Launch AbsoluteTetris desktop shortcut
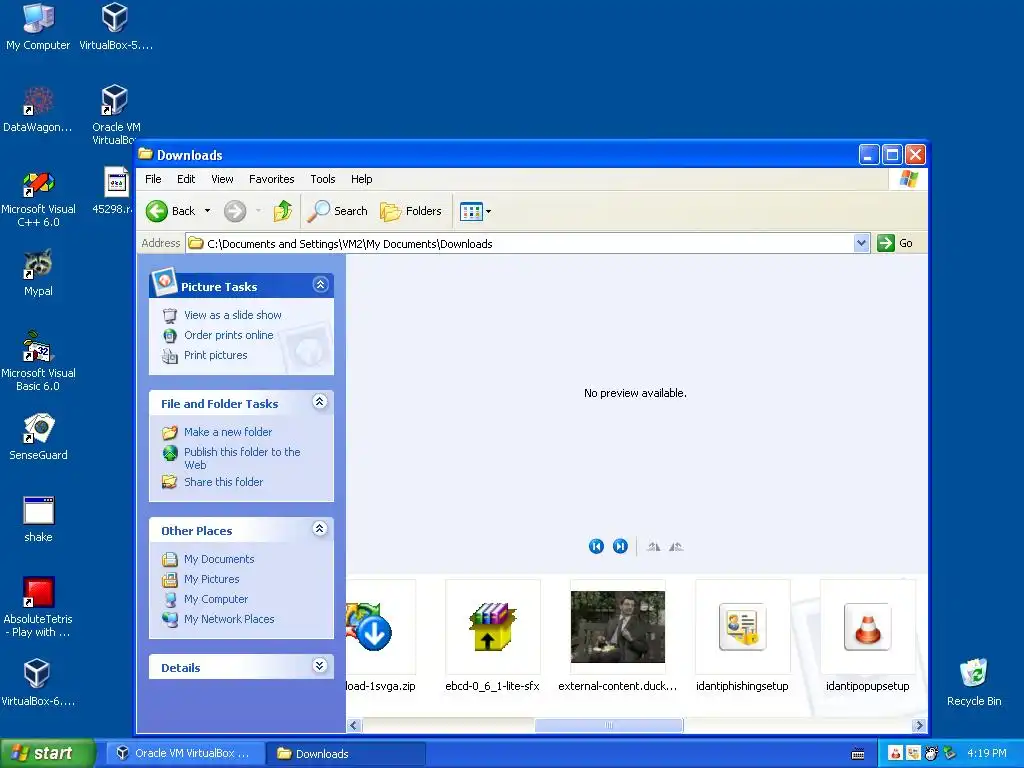This screenshot has width=1024, height=768. point(38,607)
